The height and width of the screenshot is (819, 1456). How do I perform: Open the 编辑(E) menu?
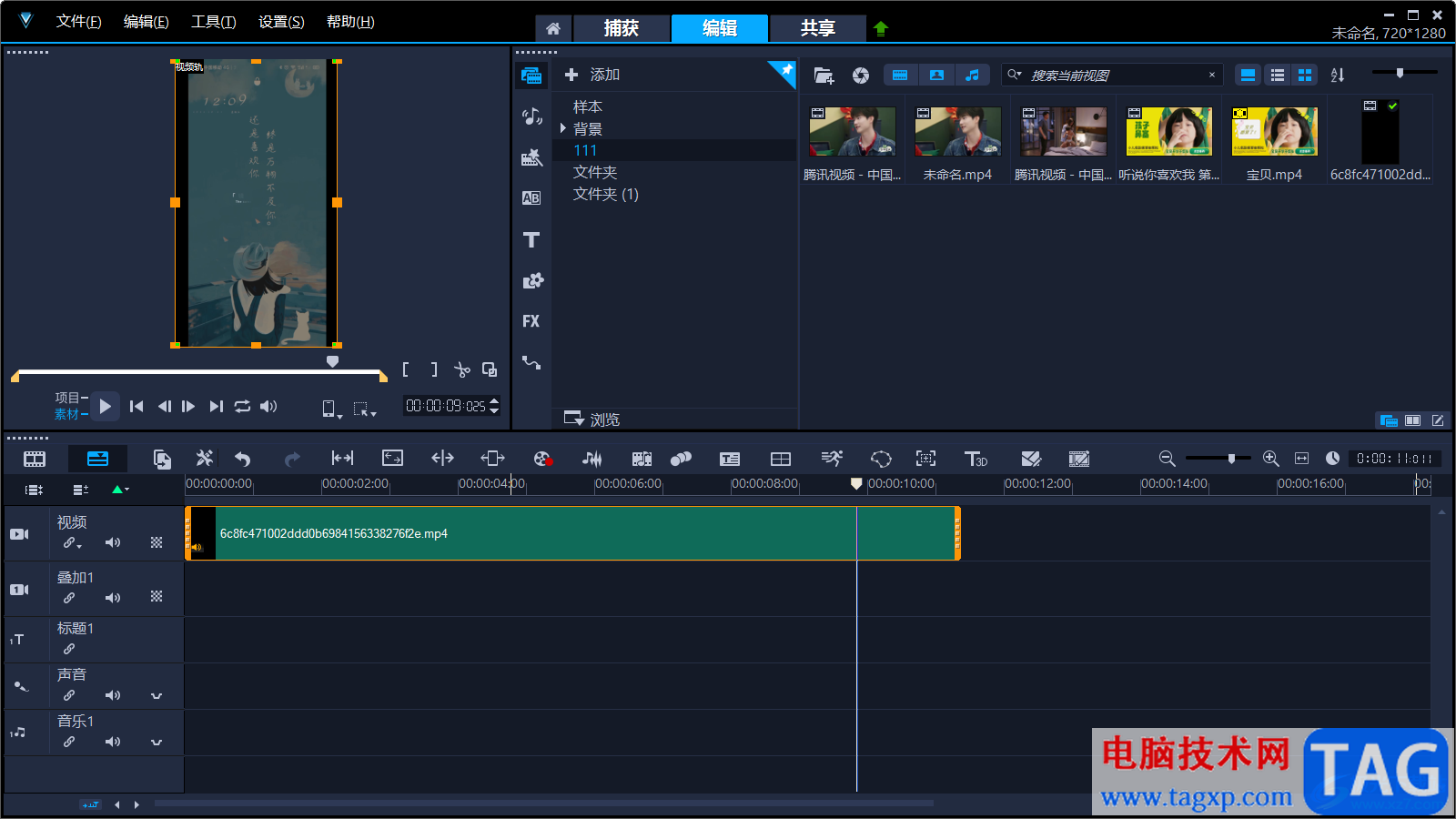147,22
